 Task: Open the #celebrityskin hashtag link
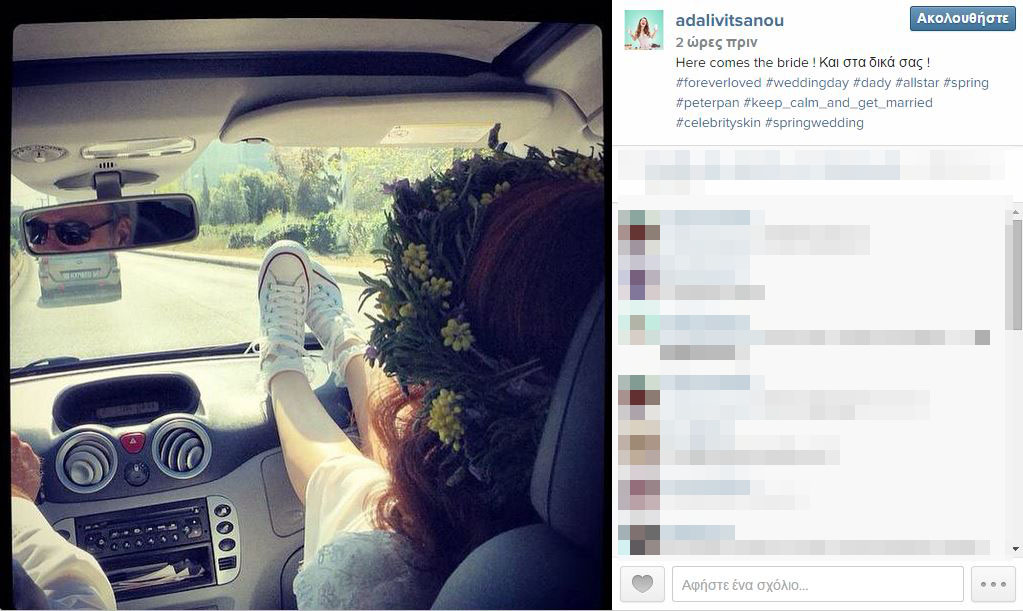click(x=718, y=123)
